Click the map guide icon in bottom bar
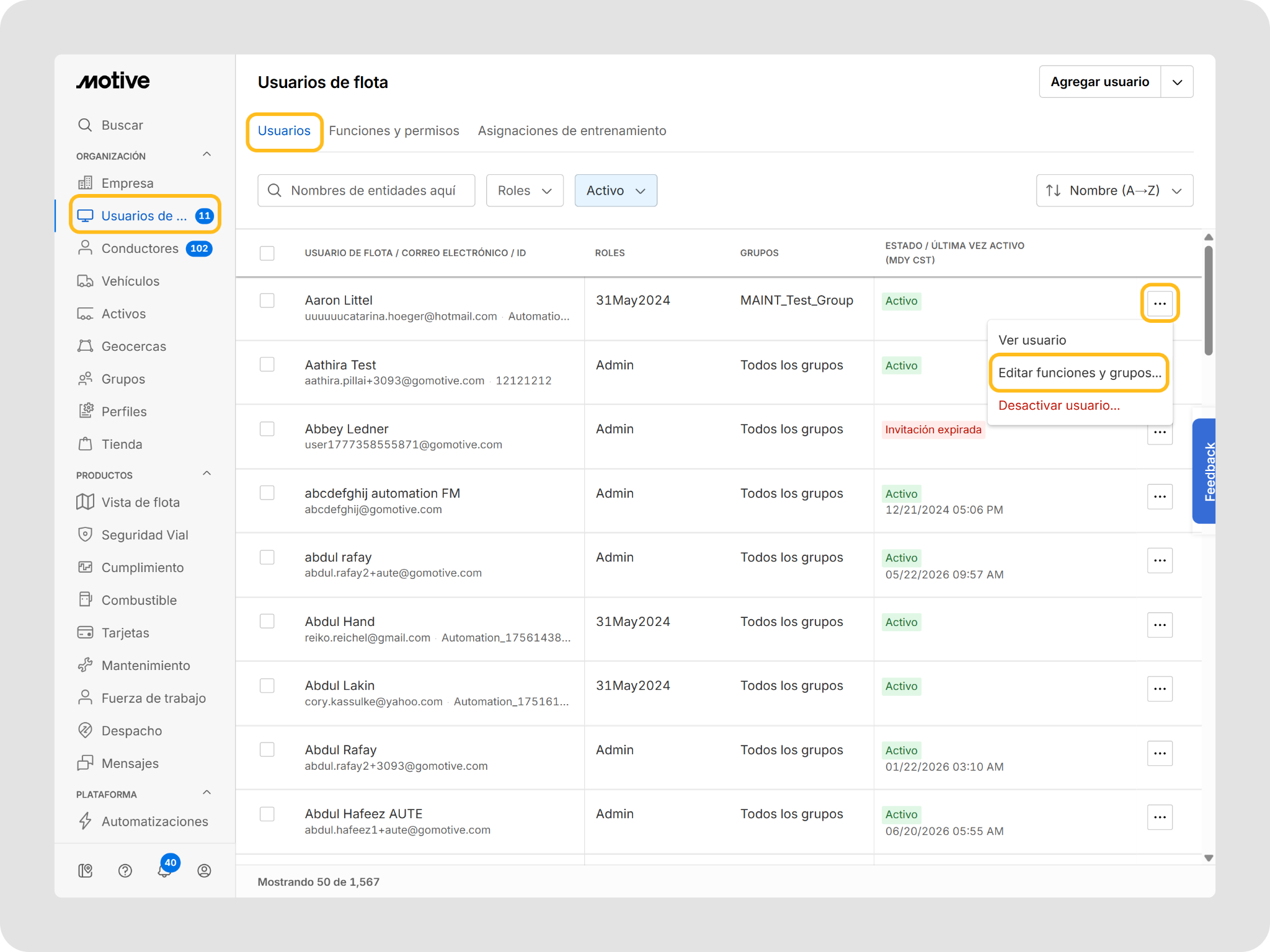 point(86,871)
